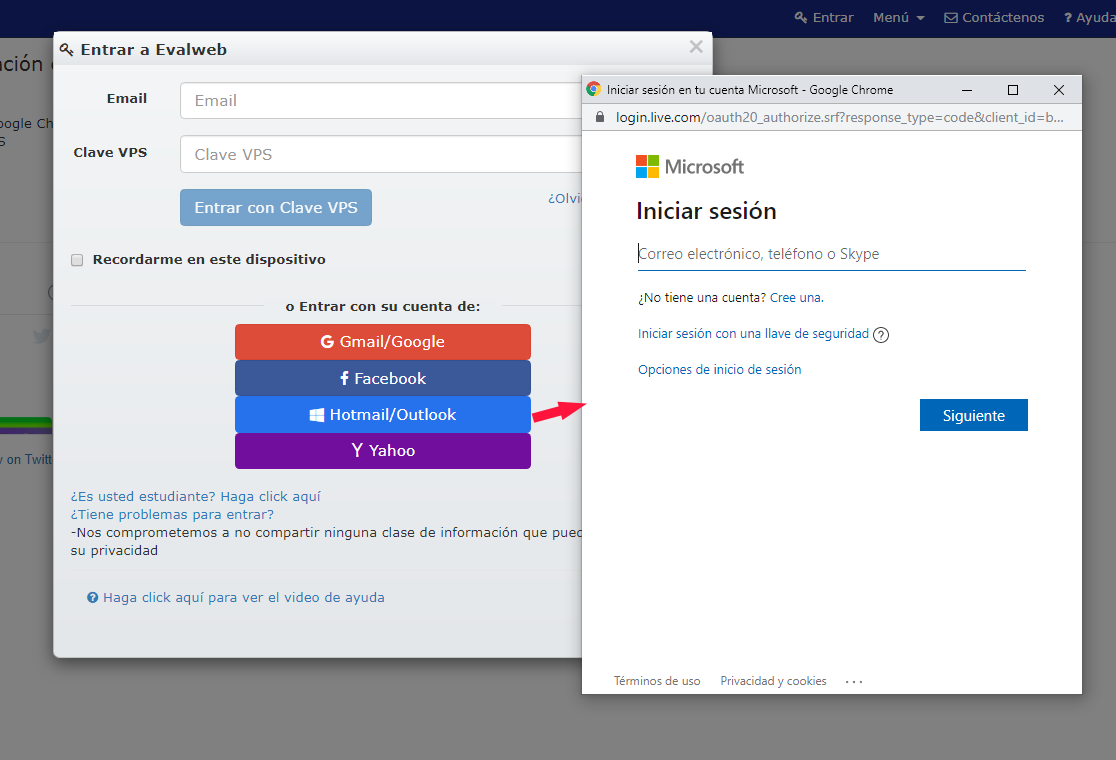Viewport: 1116px width, 760px height.
Task: Focus Correo electrónico, teléfono o Skype field
Action: pos(831,254)
